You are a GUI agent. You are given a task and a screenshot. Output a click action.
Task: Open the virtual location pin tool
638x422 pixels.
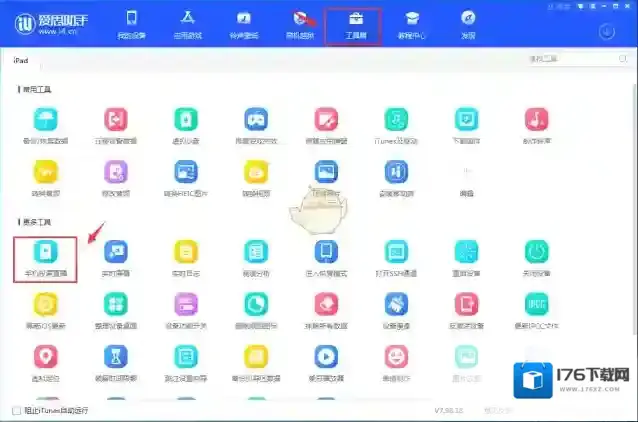pos(46,358)
